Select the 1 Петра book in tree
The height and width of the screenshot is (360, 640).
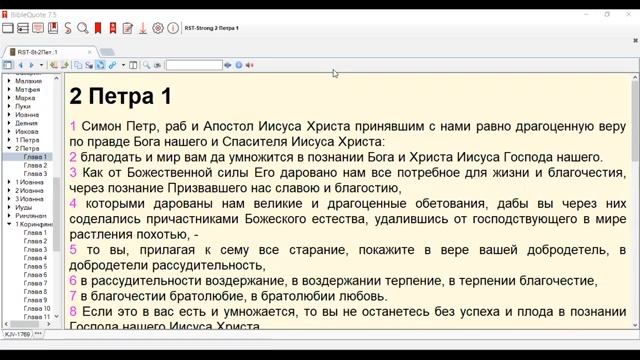(27, 140)
